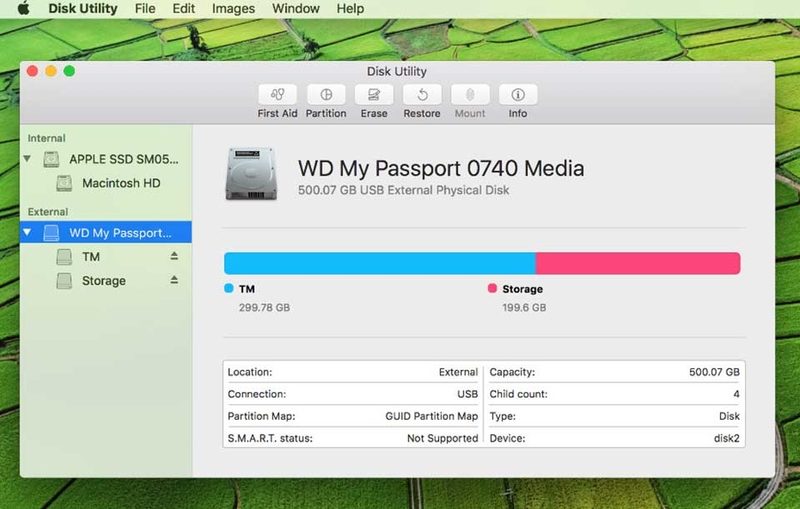
Task: Click the blue TM legend dot
Action: coord(229,288)
